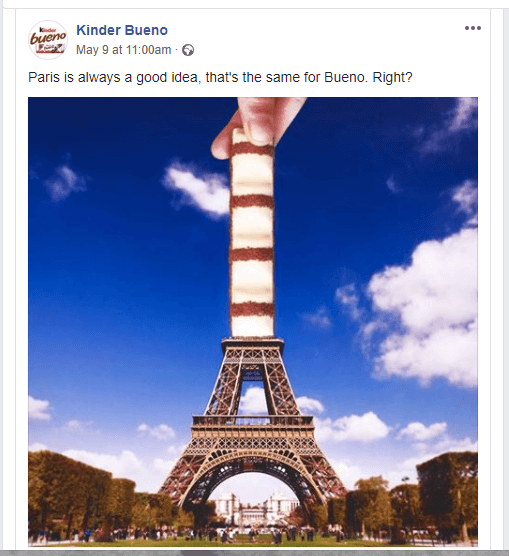The image size is (509, 556).
Task: Click the "bueno" script in the avatar logo
Action: 48,37
